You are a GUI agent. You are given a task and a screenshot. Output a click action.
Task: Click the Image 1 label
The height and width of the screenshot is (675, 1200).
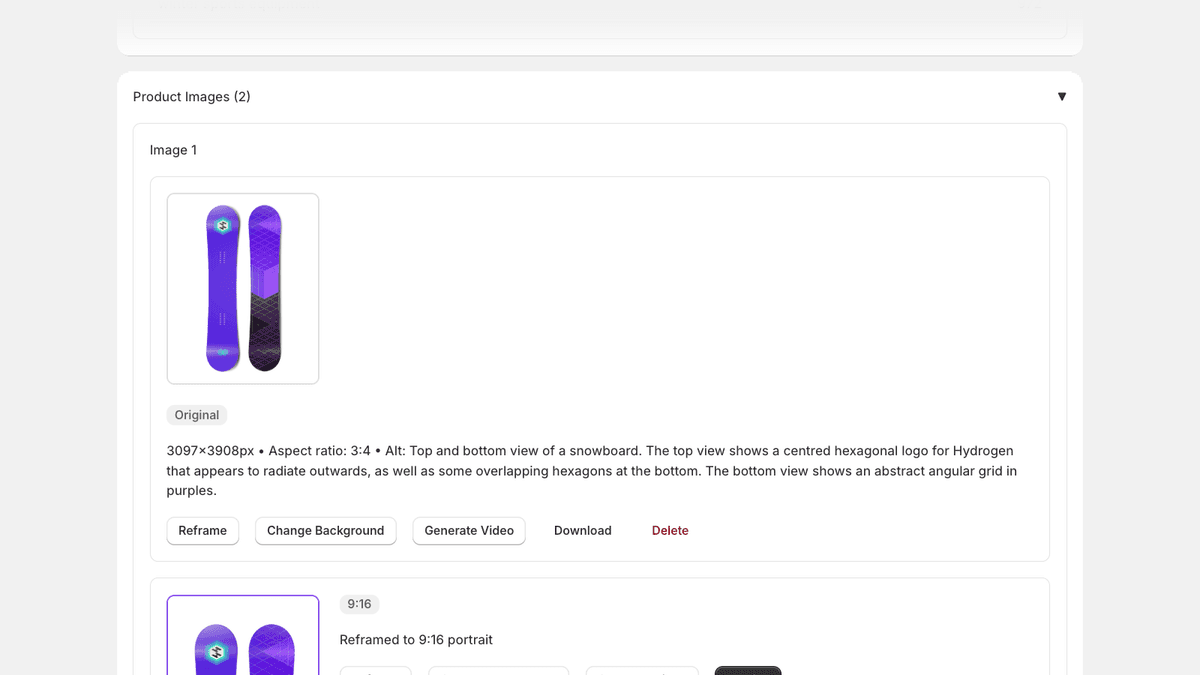click(173, 150)
